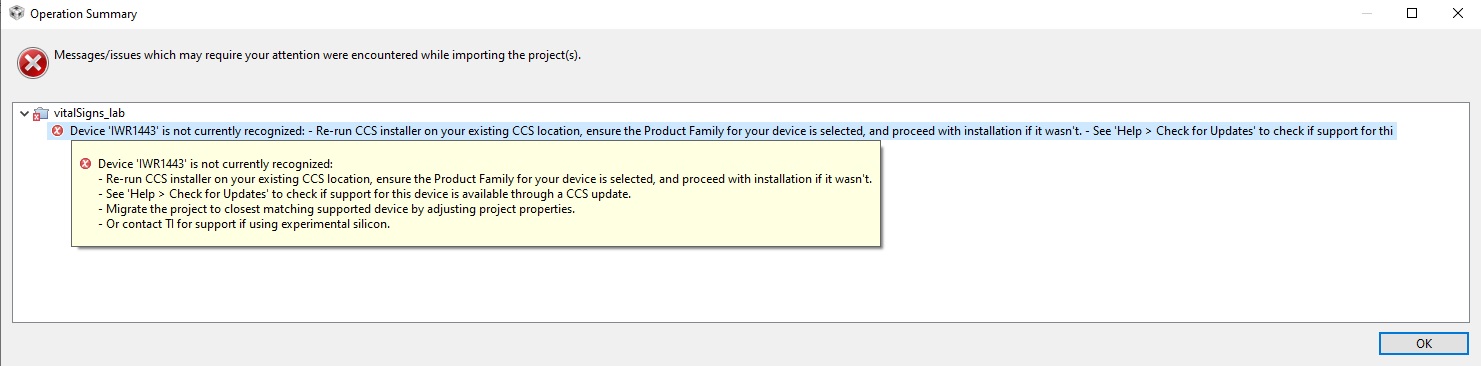Image resolution: width=1481 pixels, height=366 pixels.
Task: Select the highlighted Device 'IWR1443' error row
Action: (720, 131)
